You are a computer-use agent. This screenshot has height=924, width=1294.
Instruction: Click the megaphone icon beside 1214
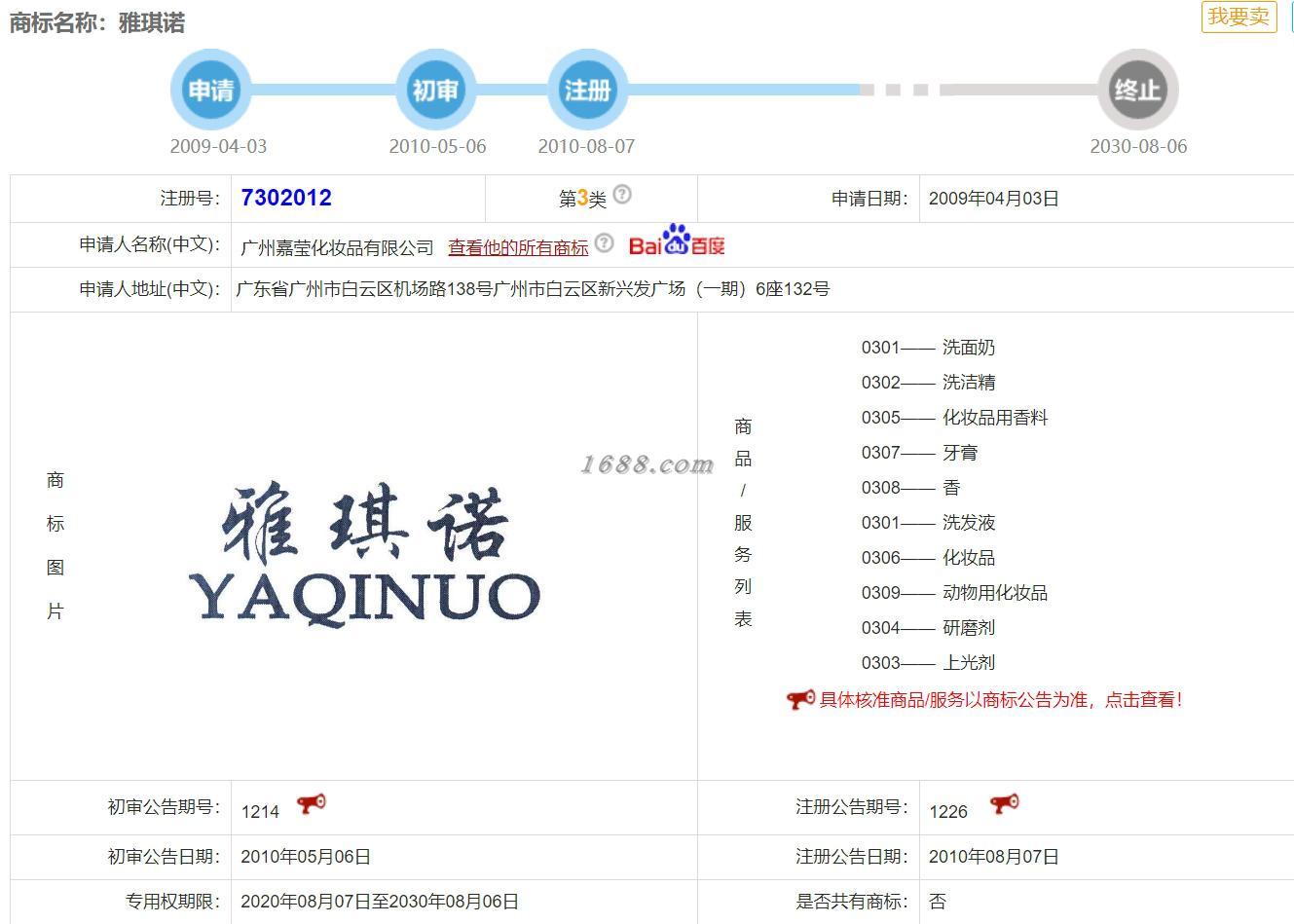pyautogui.click(x=312, y=804)
